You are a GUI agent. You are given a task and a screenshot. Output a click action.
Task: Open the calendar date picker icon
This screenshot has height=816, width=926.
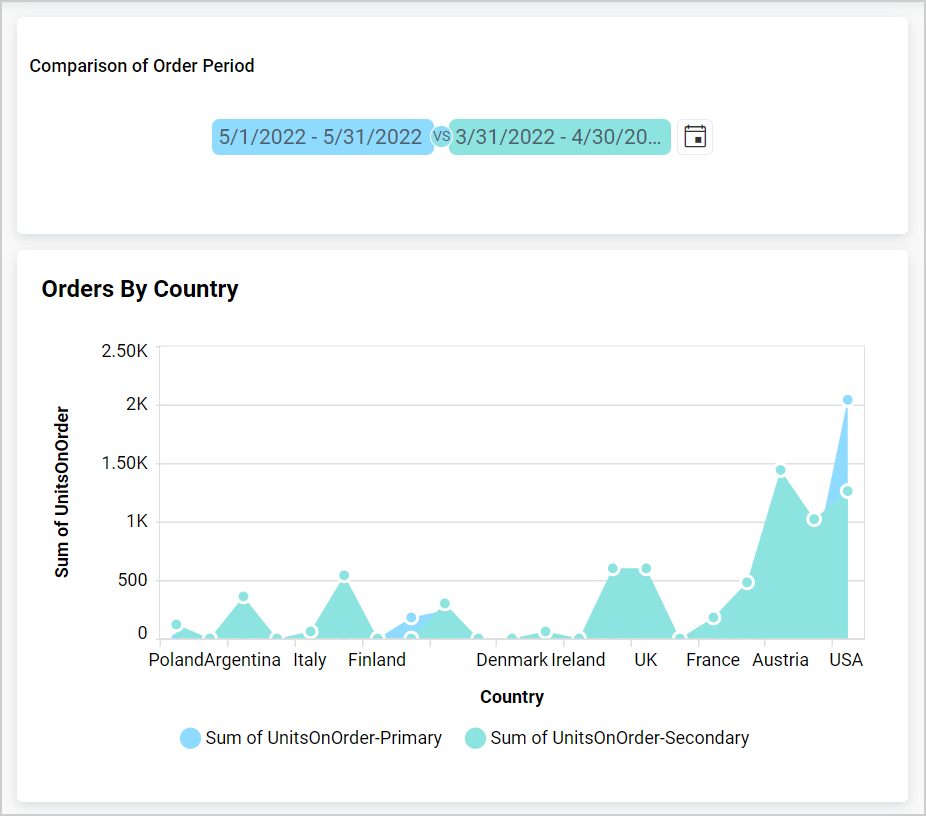[x=694, y=136]
